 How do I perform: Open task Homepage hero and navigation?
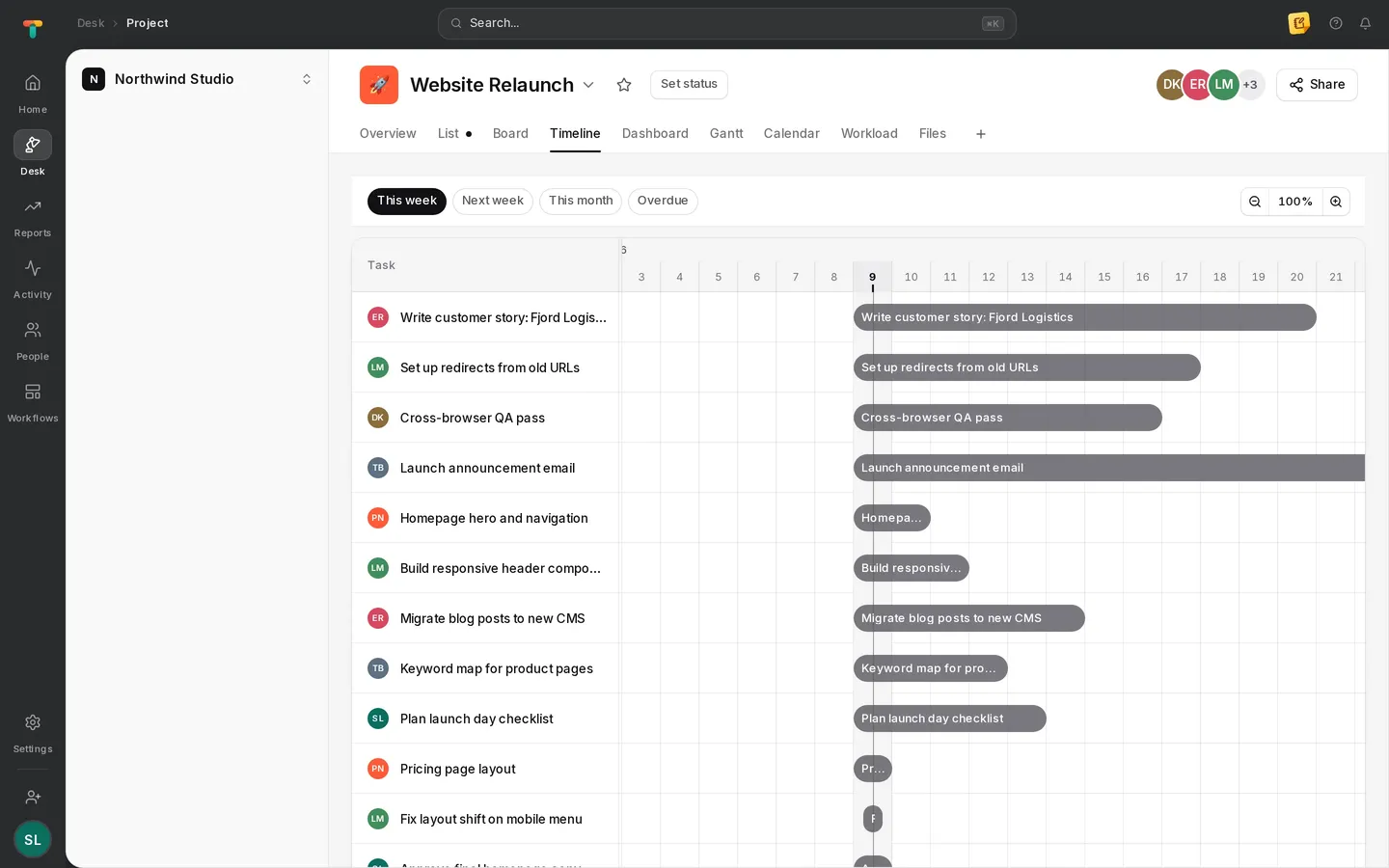[494, 518]
